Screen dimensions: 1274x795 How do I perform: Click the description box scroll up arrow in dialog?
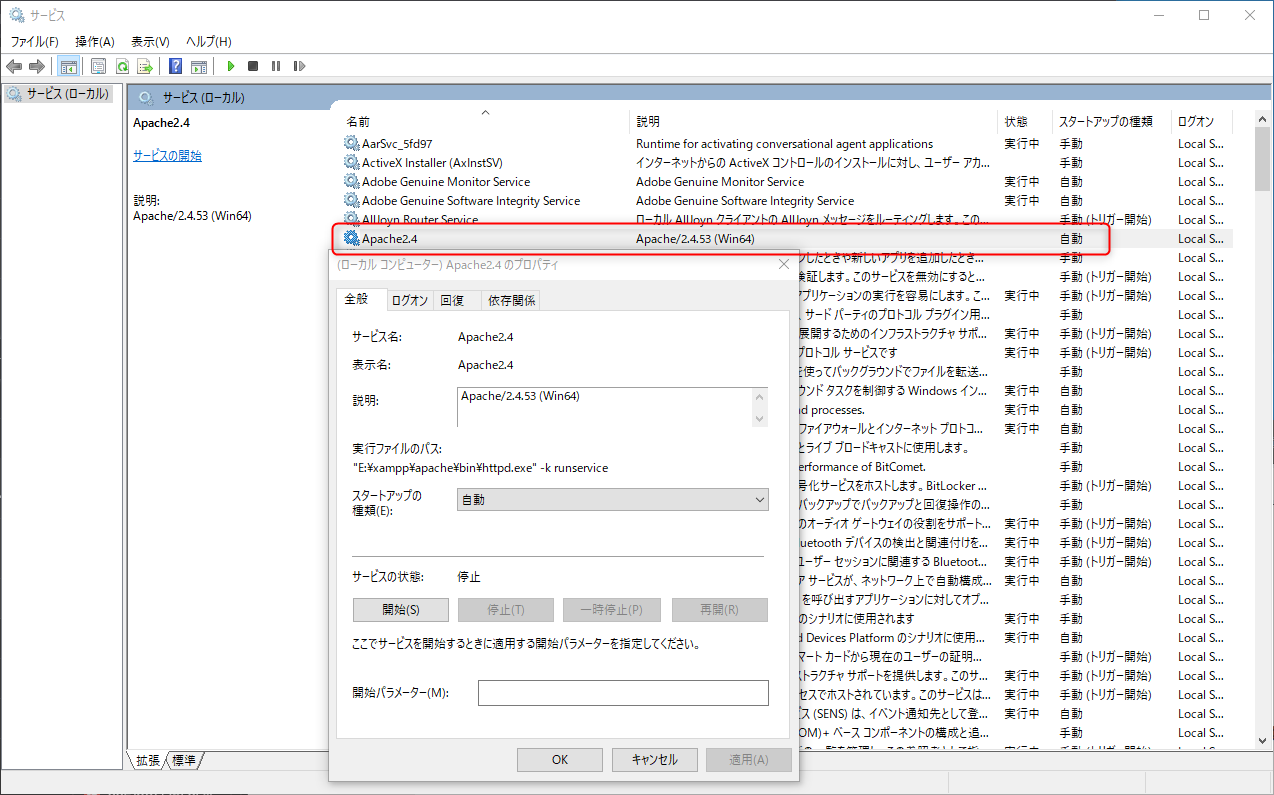point(760,397)
